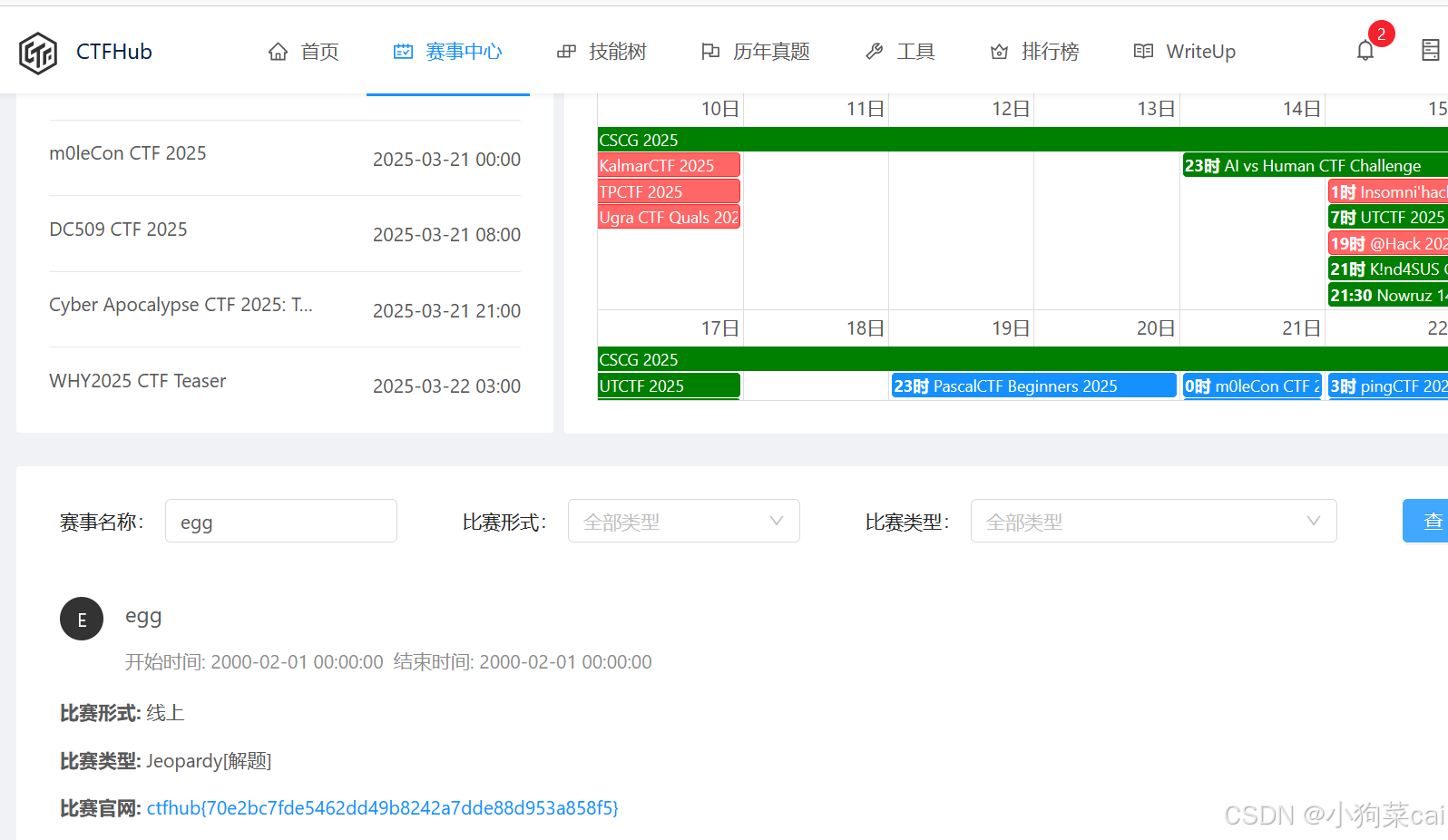The width and height of the screenshot is (1448, 840).
Task: Click the 3时 pingCTF calendar event
Action: [1388, 386]
